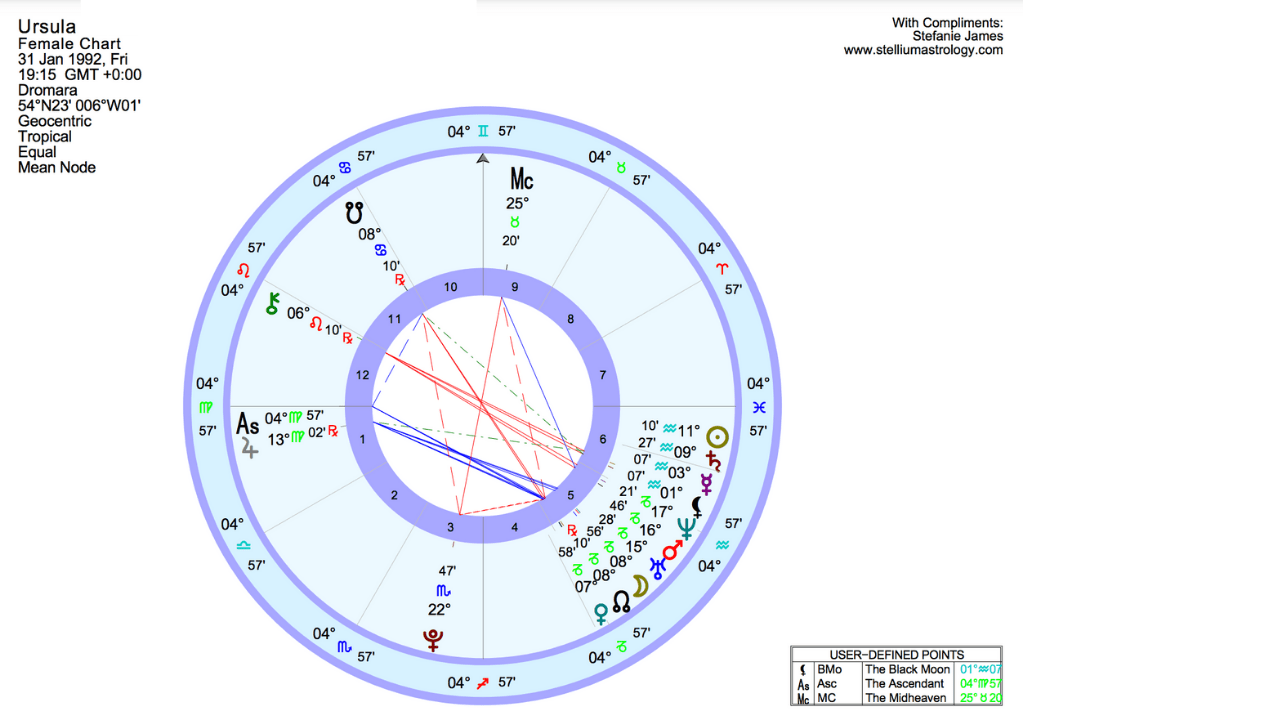Select house number 10 on inner ring
This screenshot has height=720, width=1280.
[x=451, y=288]
